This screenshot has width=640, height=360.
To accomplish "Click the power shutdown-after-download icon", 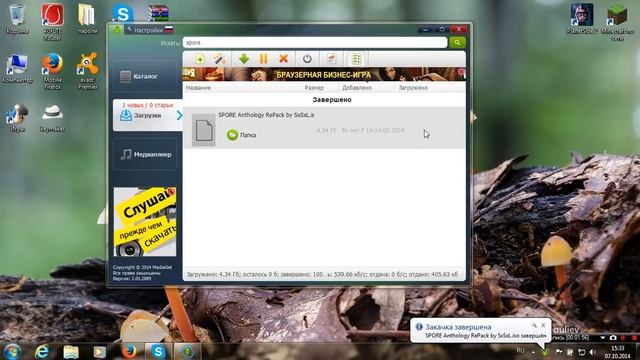I will pyautogui.click(x=307, y=59).
